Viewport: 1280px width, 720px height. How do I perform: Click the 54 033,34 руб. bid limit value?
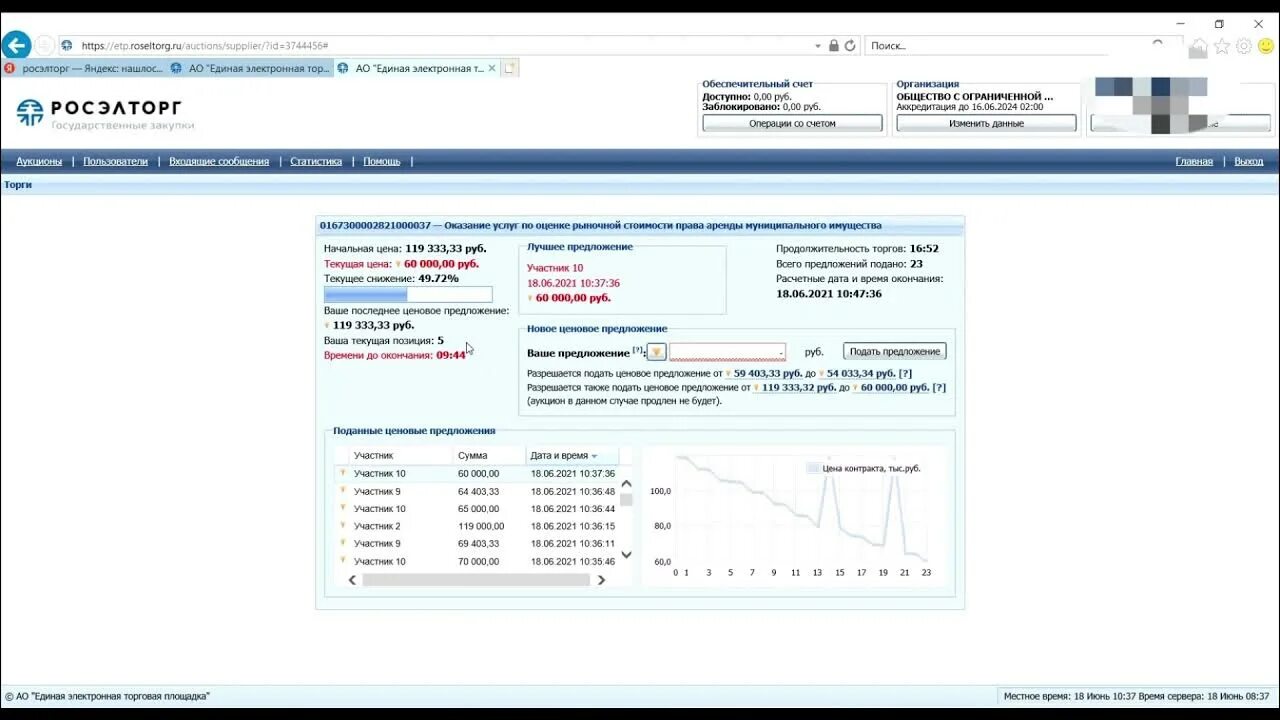tap(860, 373)
